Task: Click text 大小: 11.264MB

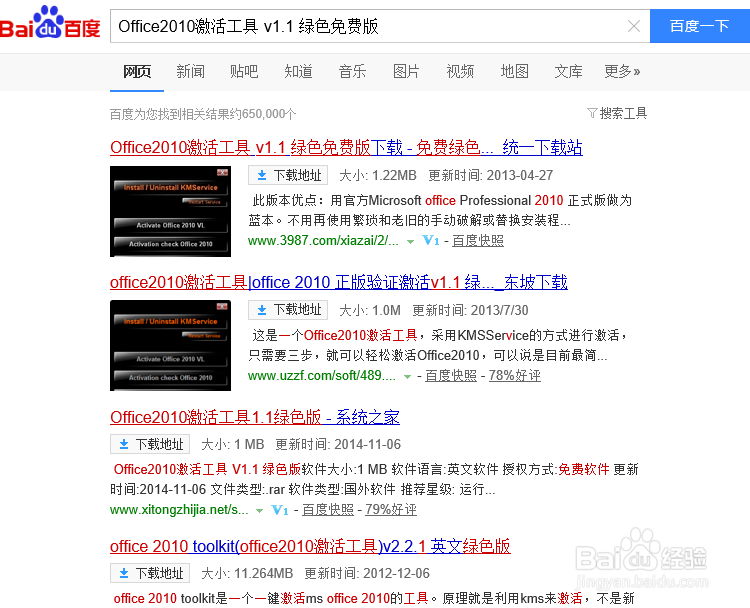Action: [247, 573]
